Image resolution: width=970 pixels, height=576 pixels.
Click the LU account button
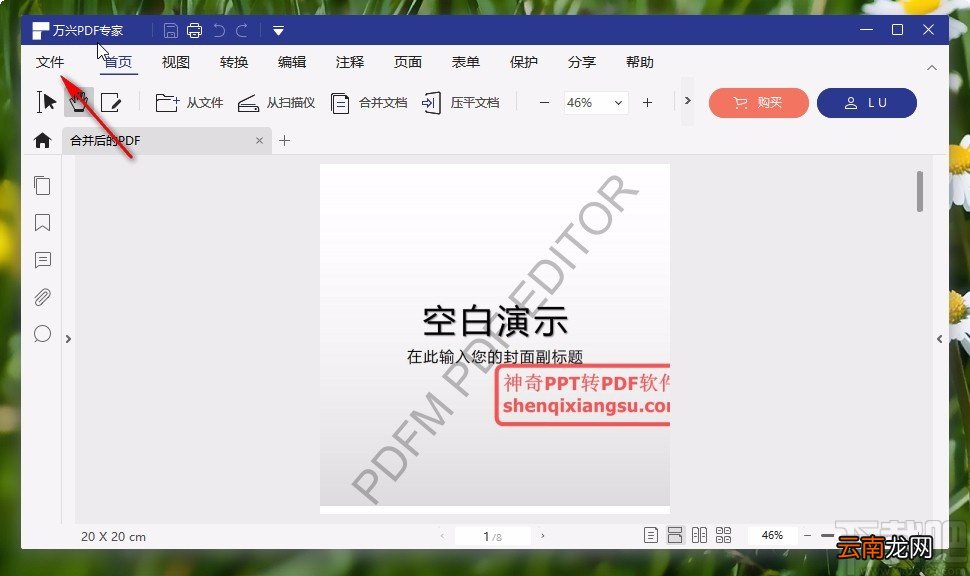(x=867, y=103)
